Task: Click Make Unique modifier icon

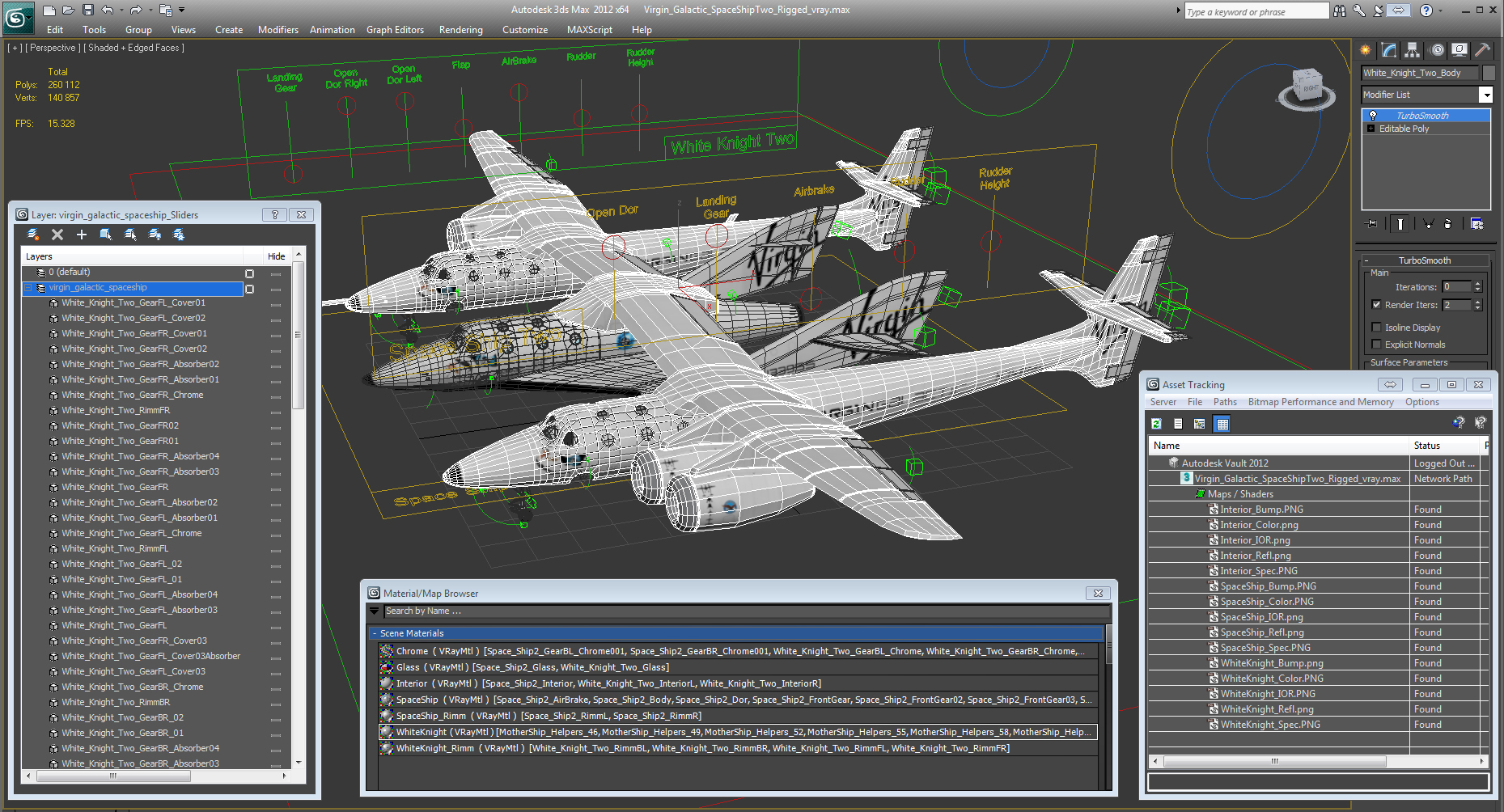Action: (x=1429, y=224)
